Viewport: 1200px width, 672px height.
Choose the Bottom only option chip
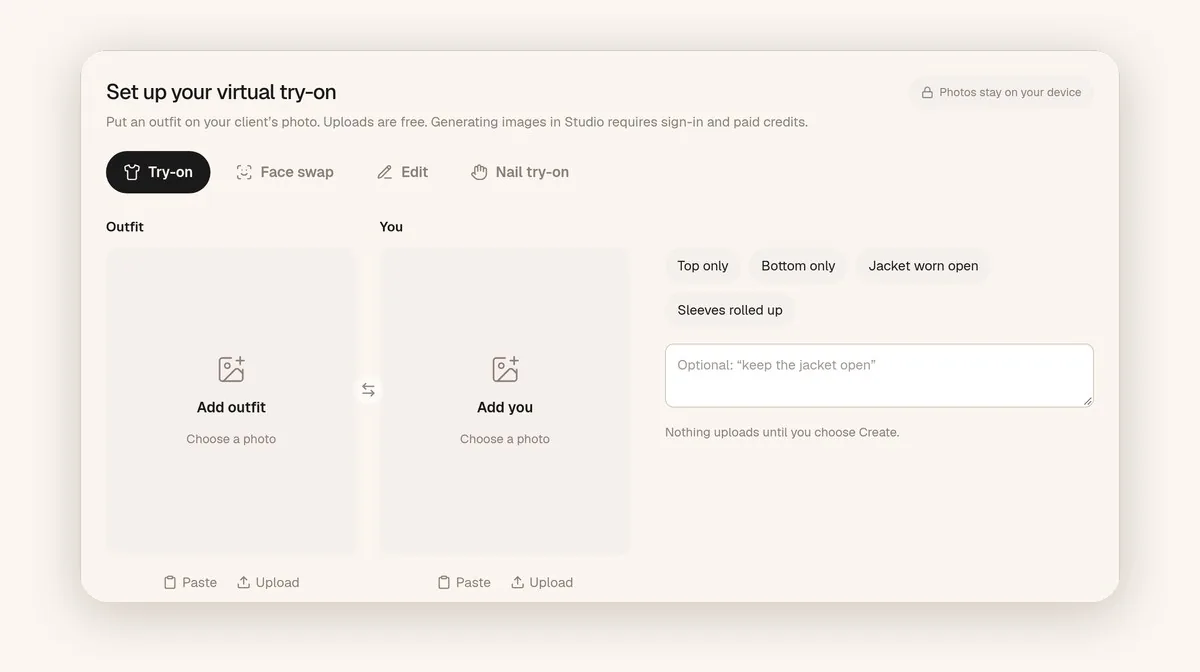798,266
